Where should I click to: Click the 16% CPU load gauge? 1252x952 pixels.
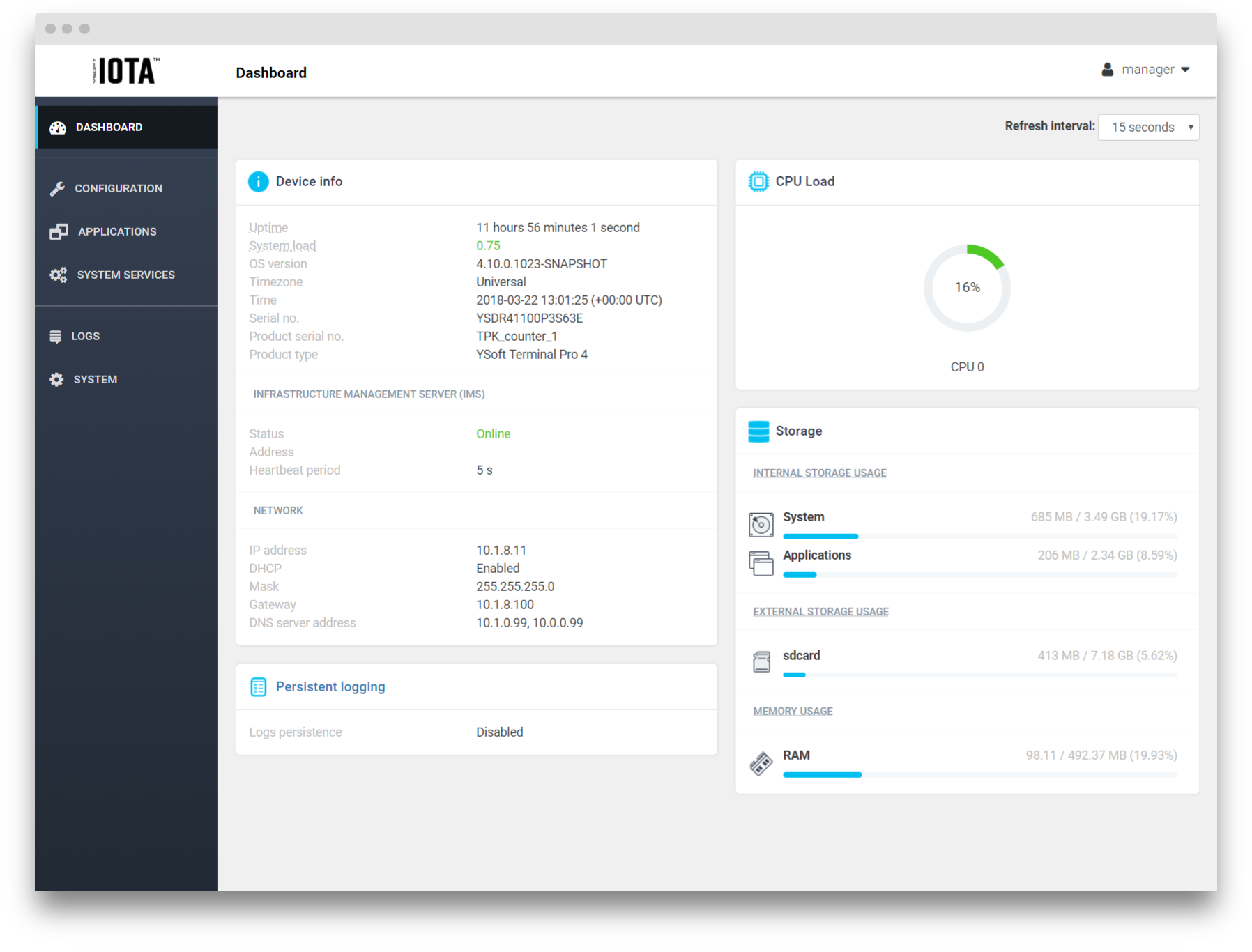967,288
